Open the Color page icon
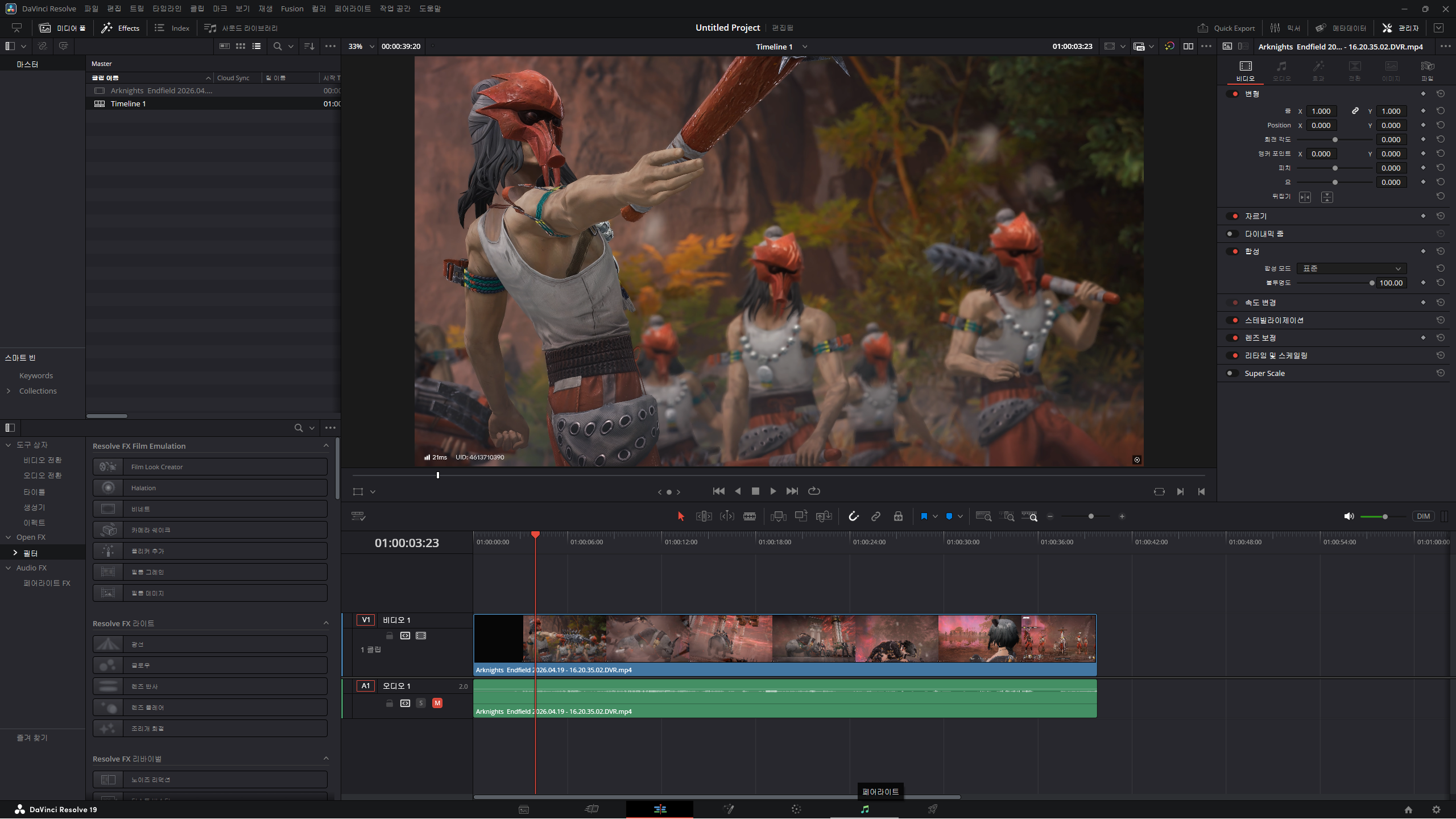This screenshot has width=1456, height=819. 796,809
